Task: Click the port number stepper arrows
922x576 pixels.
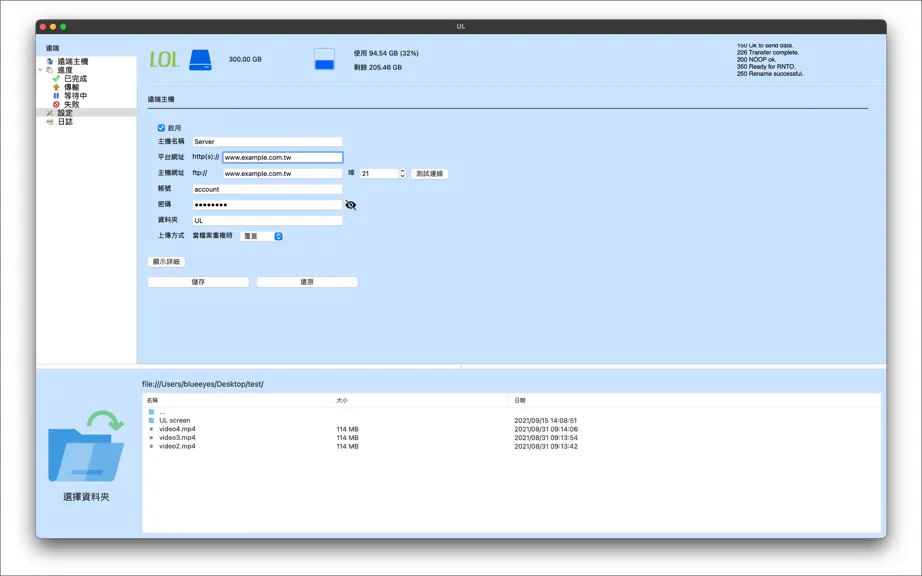Action: coord(403,173)
